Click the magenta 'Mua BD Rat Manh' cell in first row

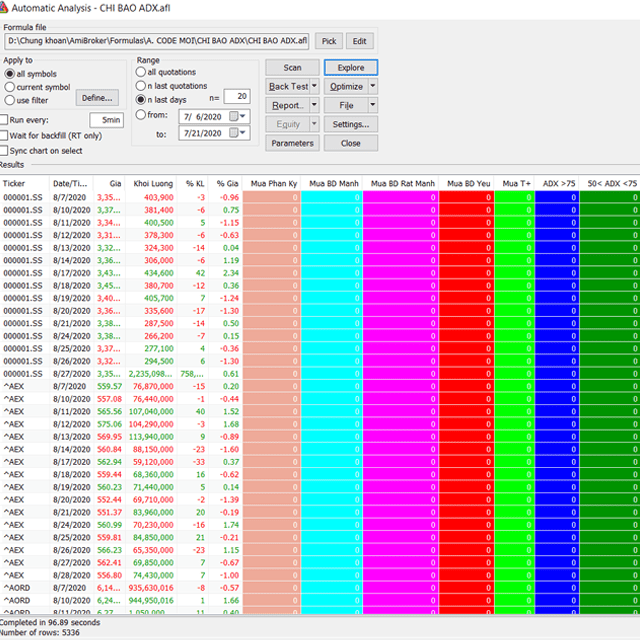pyautogui.click(x=400, y=197)
